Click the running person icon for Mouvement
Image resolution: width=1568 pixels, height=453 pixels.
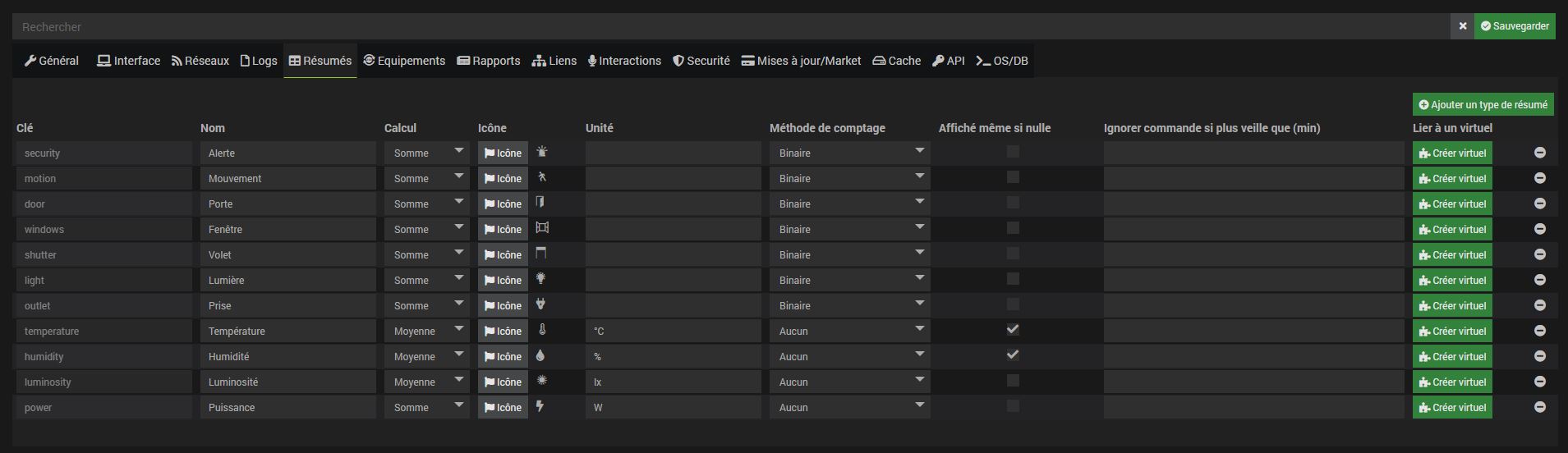pos(540,177)
